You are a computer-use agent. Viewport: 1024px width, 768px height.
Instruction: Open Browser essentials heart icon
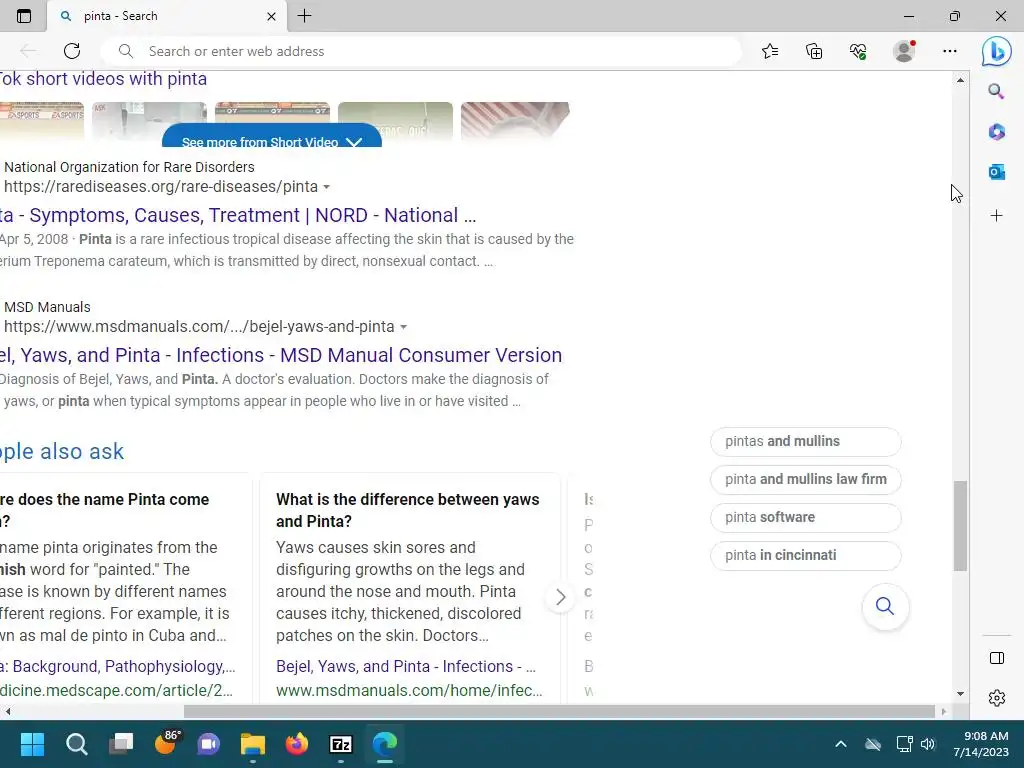point(858,51)
